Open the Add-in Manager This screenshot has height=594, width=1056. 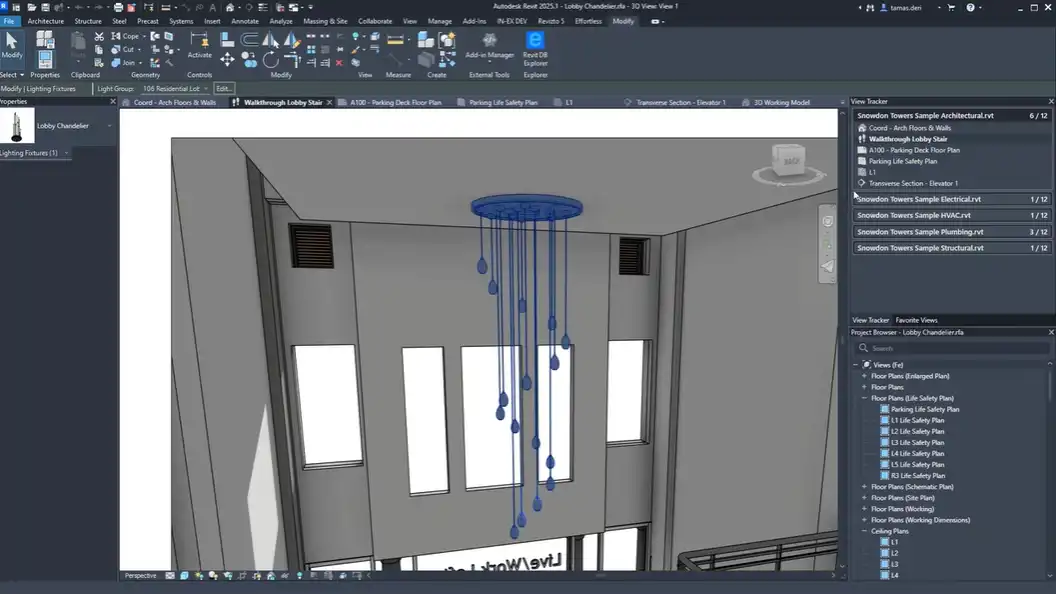(x=490, y=45)
